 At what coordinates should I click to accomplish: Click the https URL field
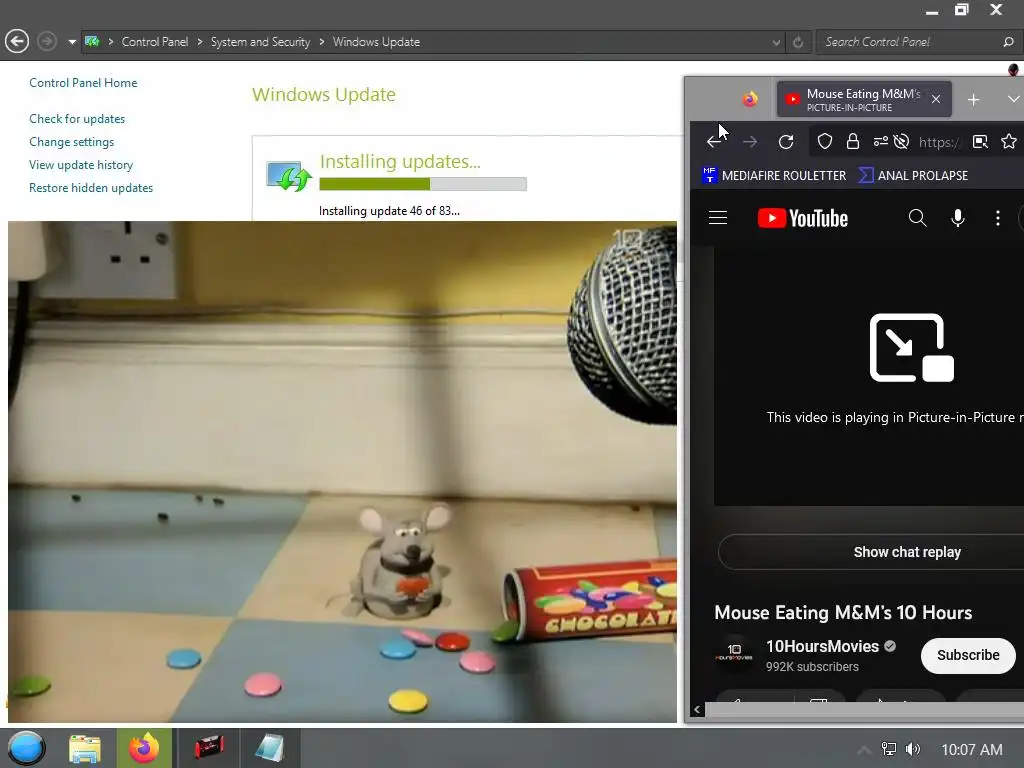(x=940, y=142)
